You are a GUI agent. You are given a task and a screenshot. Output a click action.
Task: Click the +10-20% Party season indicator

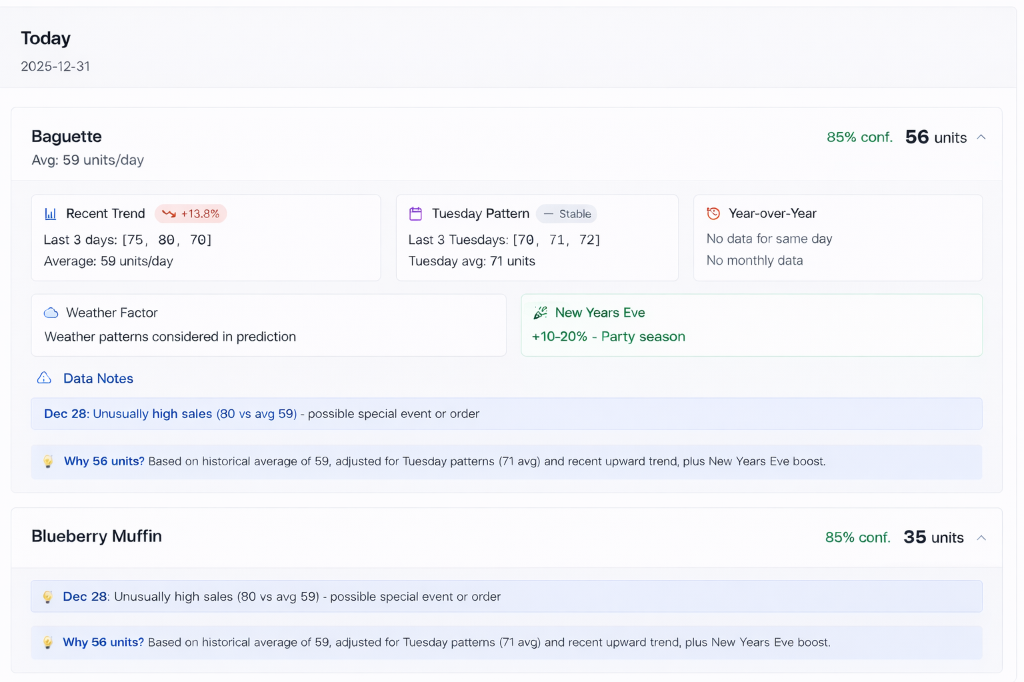pyautogui.click(x=609, y=337)
